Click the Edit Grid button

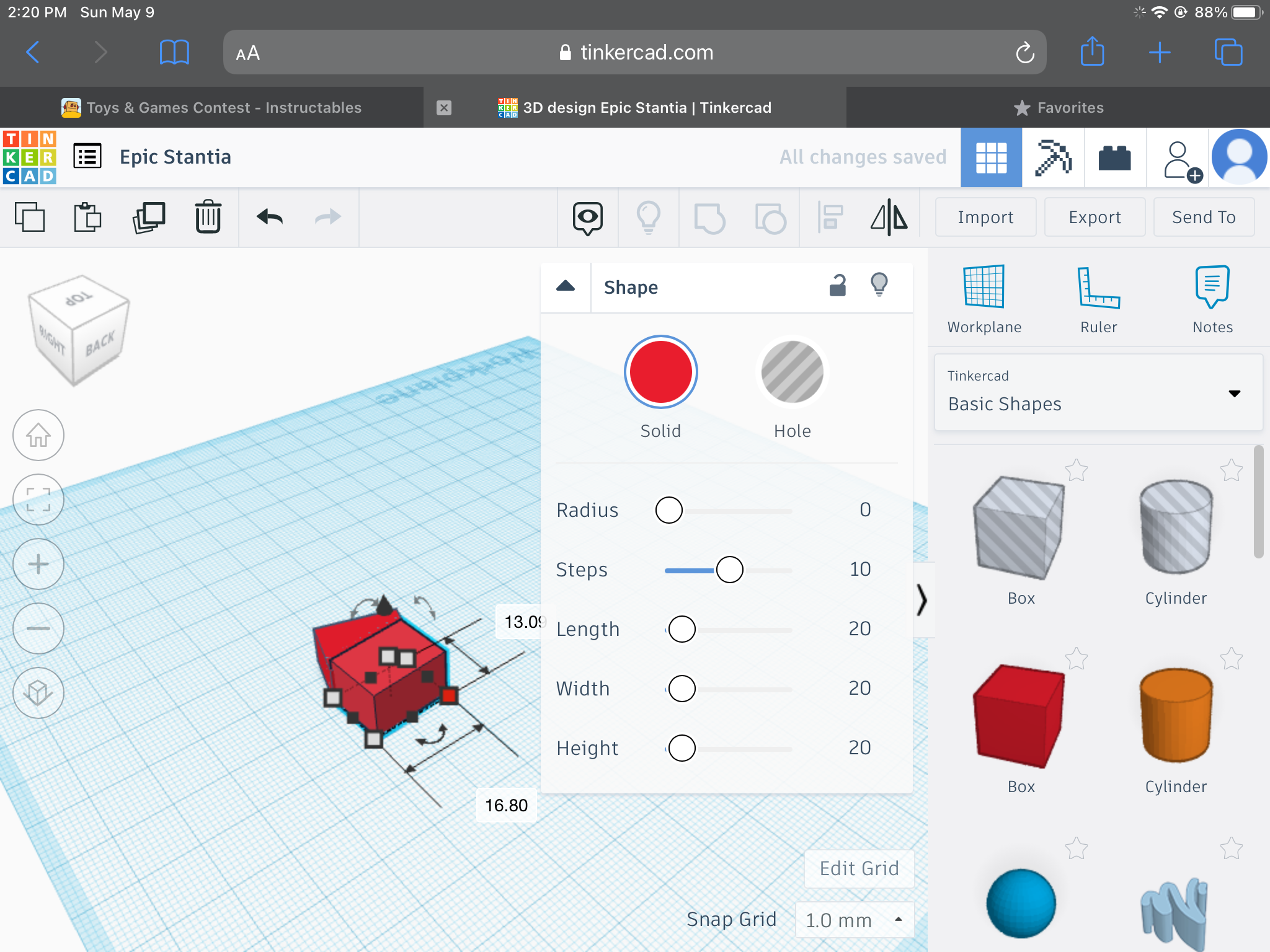coord(859,868)
